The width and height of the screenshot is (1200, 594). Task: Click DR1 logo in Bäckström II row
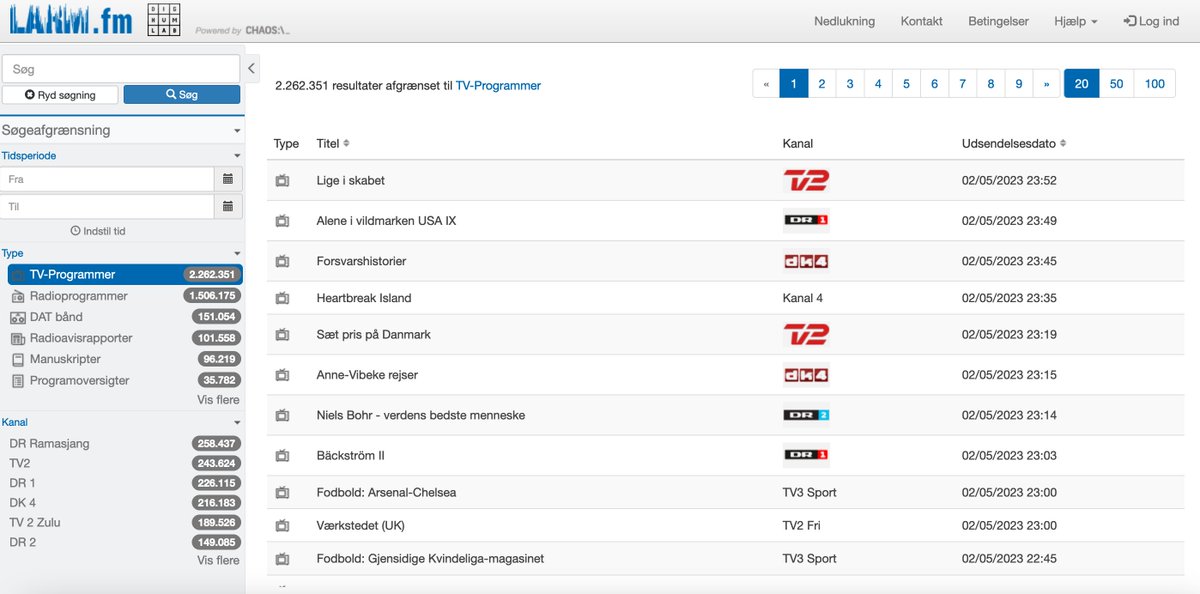tap(806, 456)
